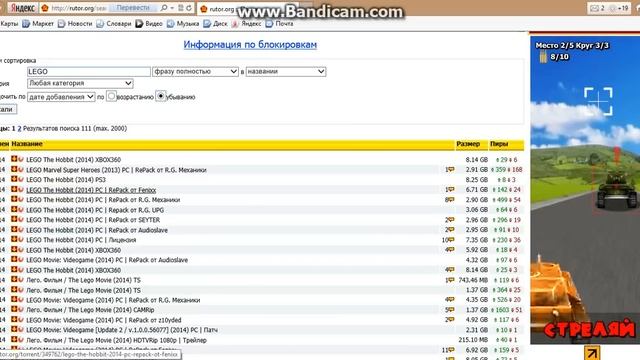The height and width of the screenshot is (360, 640).
Task: Click the 8.25 GB size cell
Action: click(x=477, y=180)
